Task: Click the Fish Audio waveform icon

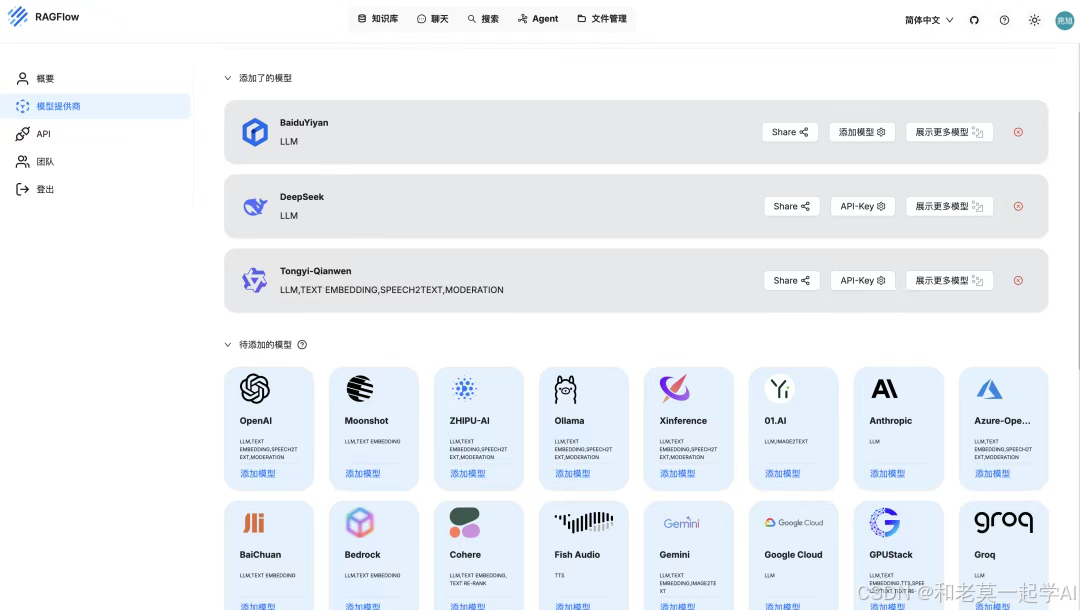Action: tap(584, 523)
